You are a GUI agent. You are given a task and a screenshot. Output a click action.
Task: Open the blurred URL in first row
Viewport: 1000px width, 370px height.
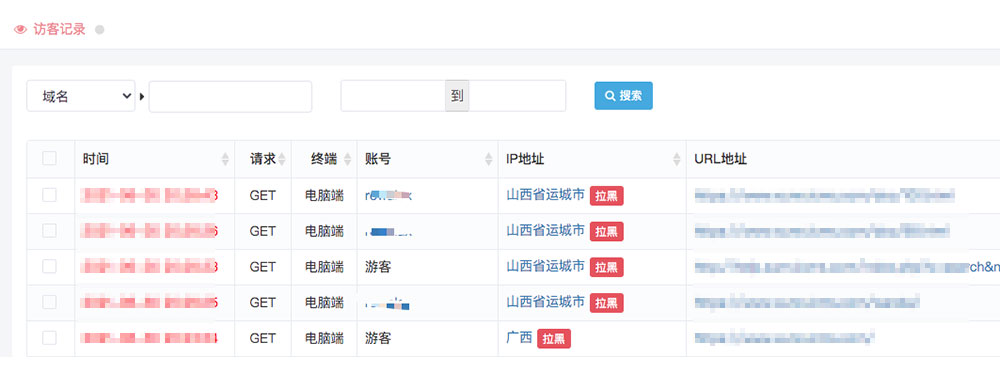pos(825,195)
